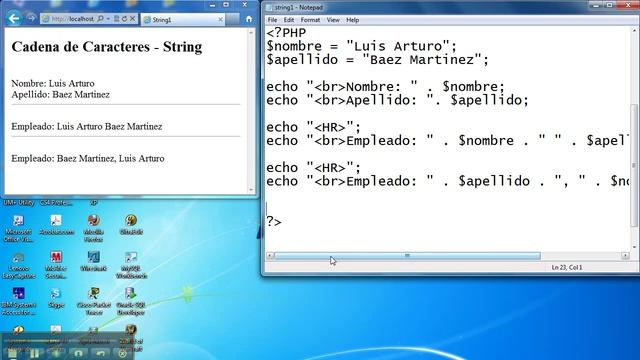The image size is (640, 360).
Task: Refresh the localhost page
Action: coord(124,19)
